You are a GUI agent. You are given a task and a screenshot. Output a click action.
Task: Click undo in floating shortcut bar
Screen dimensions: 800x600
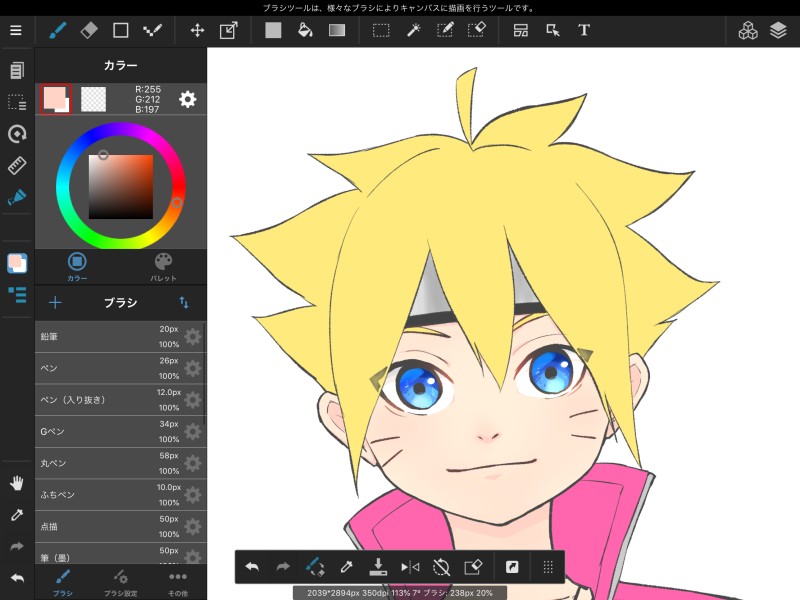click(x=253, y=567)
